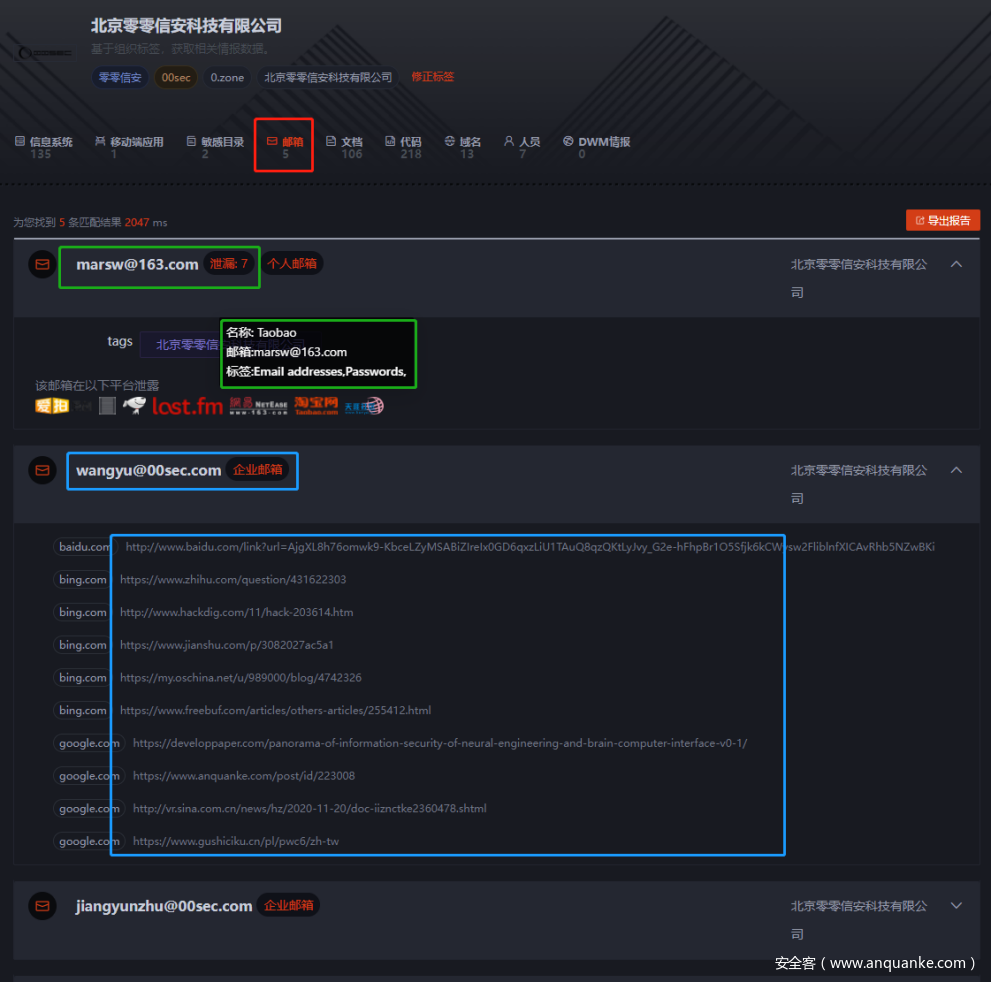Screen dimensions: 991x982
Task: Click bing.com badge beside zhihu link
Action: 83,579
